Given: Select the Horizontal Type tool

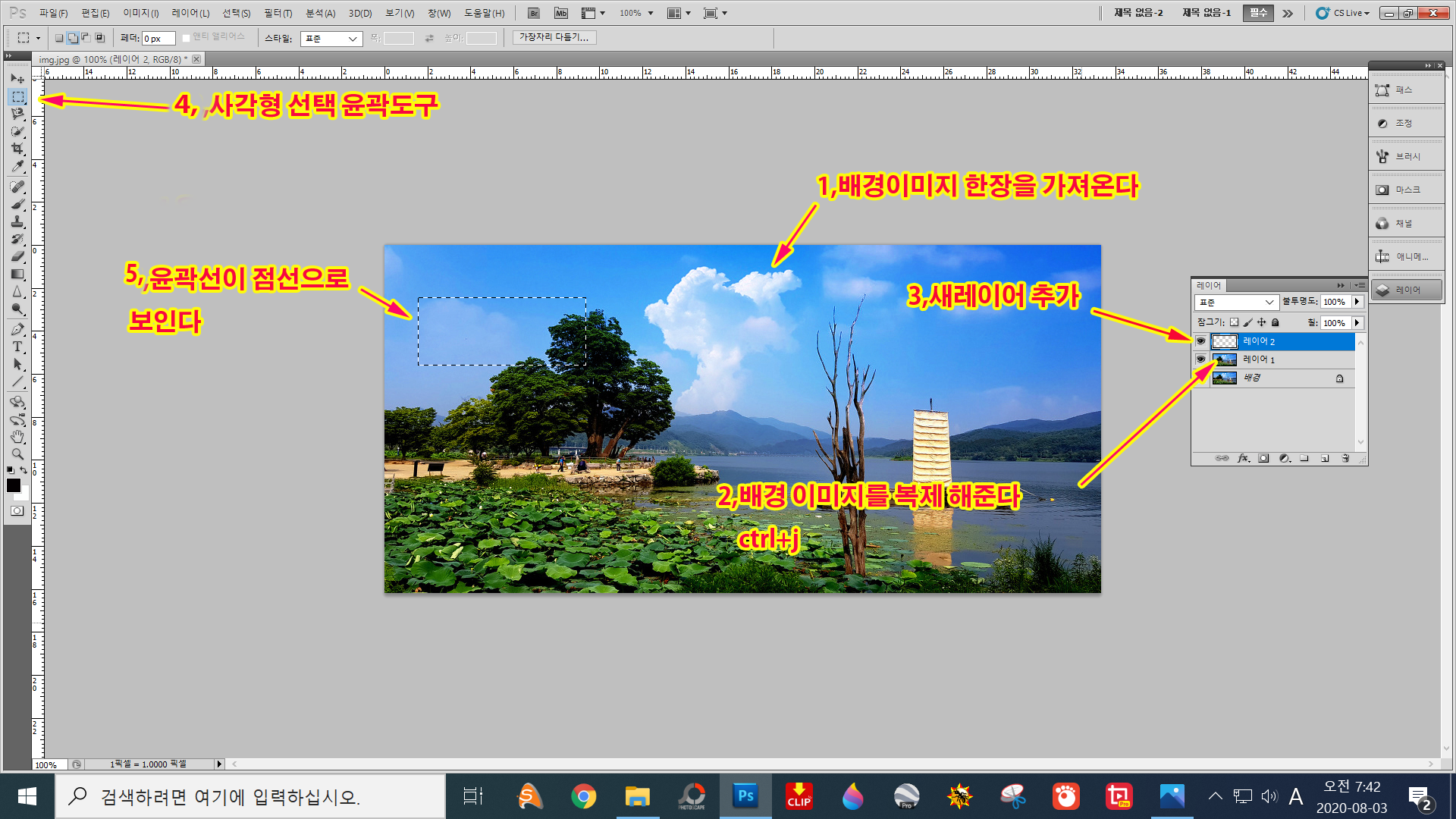Looking at the screenshot, I should [17, 347].
